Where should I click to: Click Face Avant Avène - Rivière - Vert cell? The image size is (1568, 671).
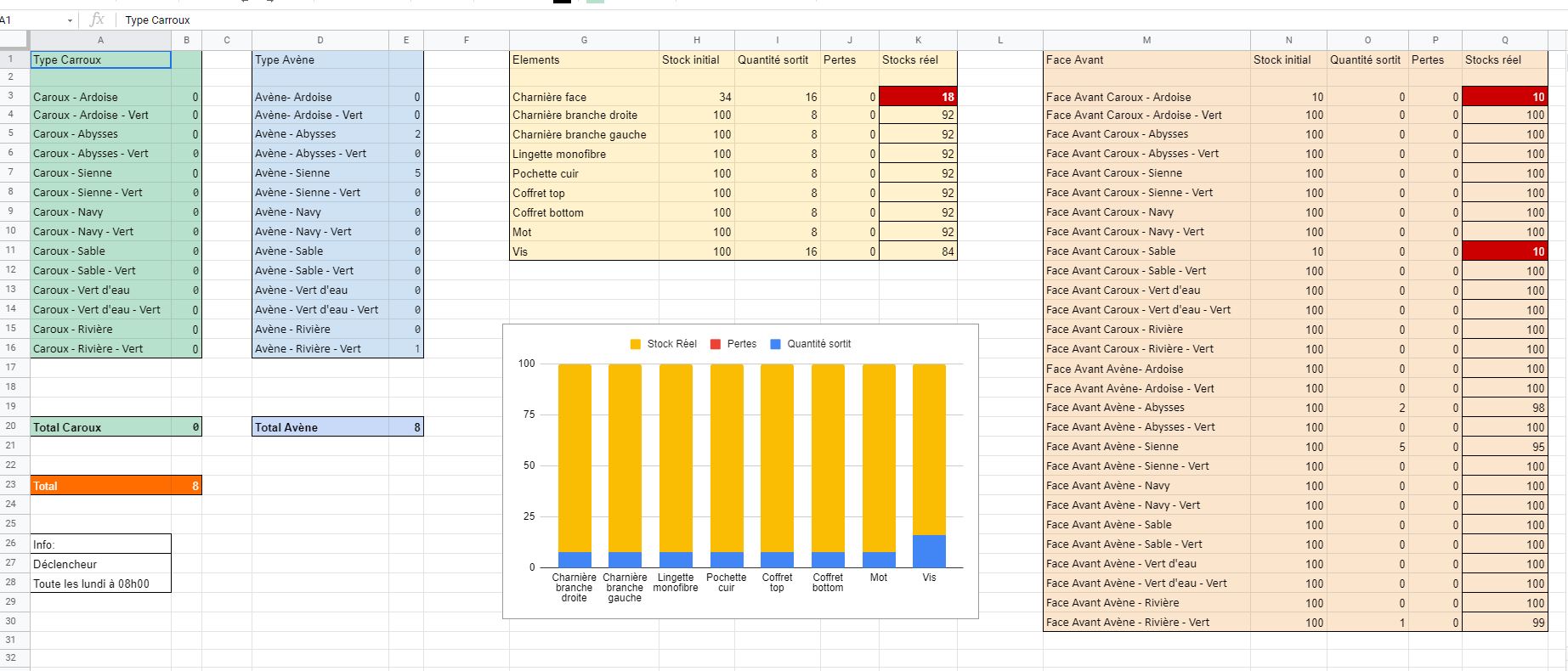point(1146,623)
